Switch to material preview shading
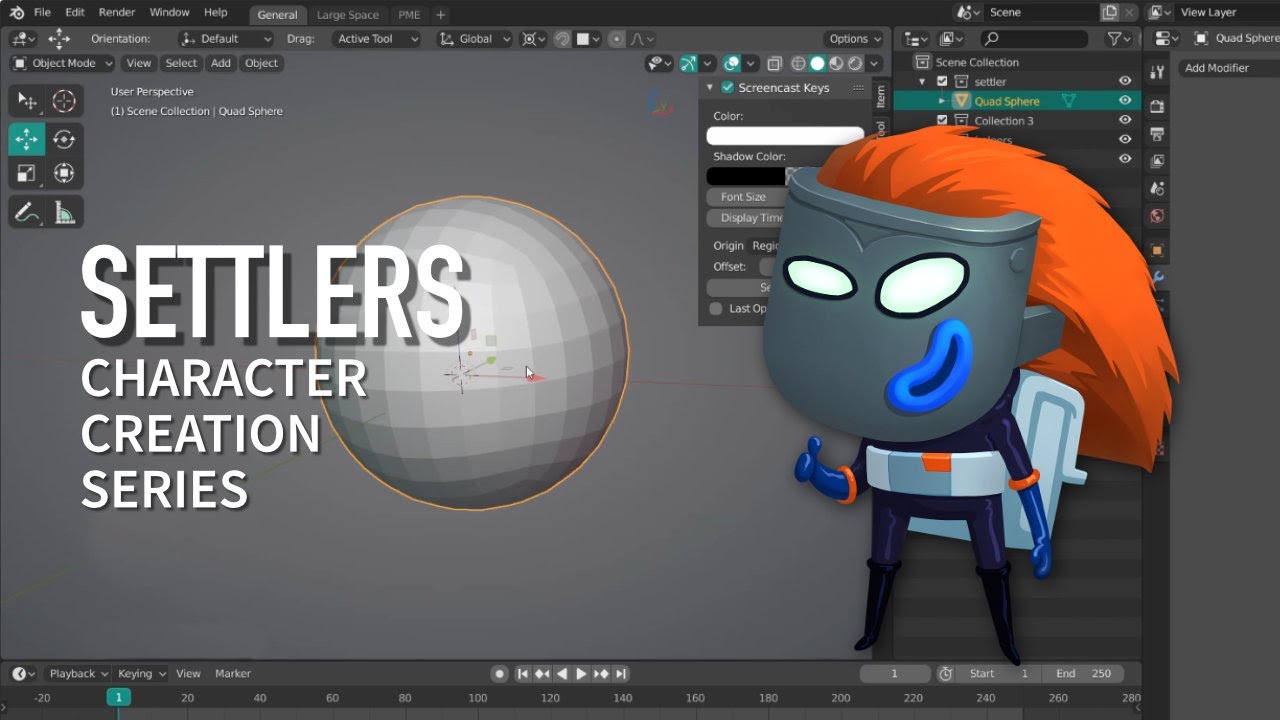Viewport: 1280px width, 720px height. point(836,63)
